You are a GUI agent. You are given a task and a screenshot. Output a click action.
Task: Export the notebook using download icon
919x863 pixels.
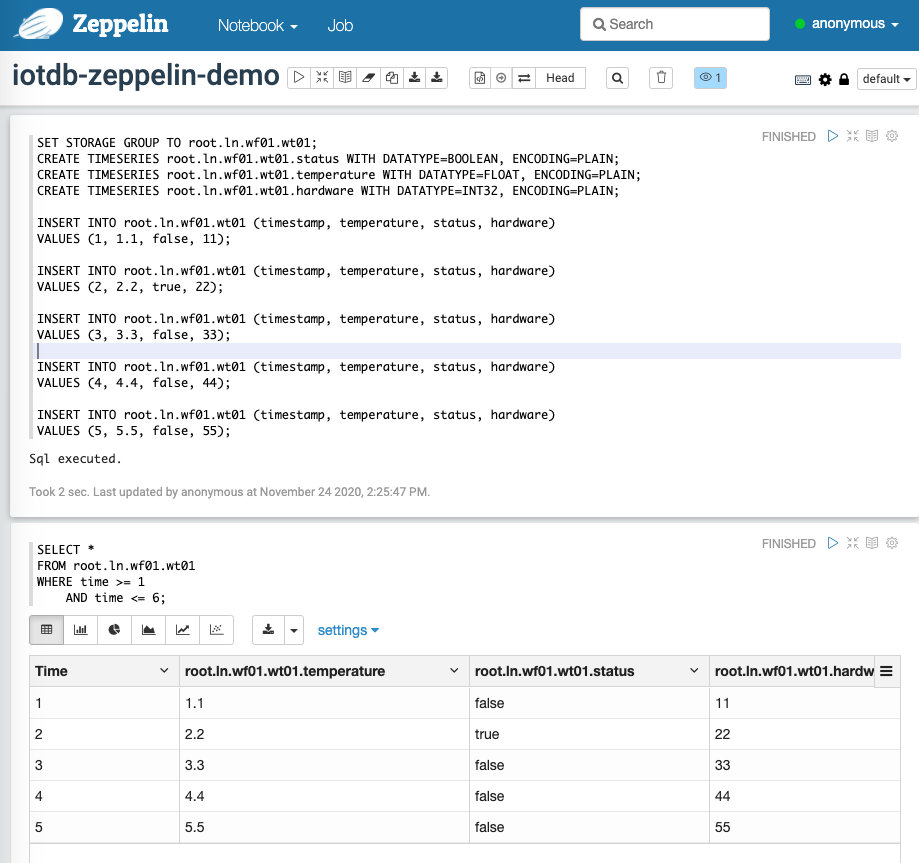414,77
